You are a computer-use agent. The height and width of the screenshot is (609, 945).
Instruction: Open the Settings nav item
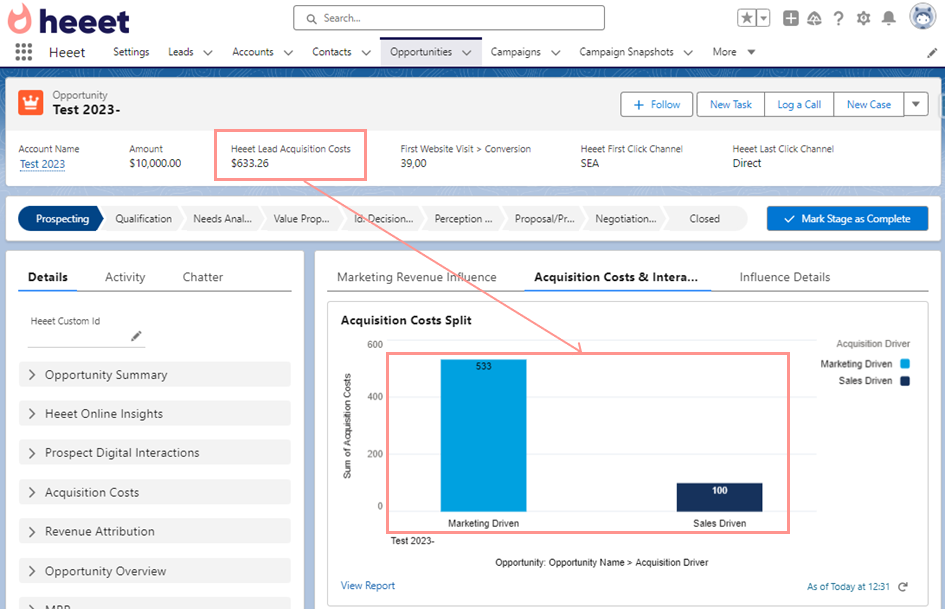click(131, 52)
